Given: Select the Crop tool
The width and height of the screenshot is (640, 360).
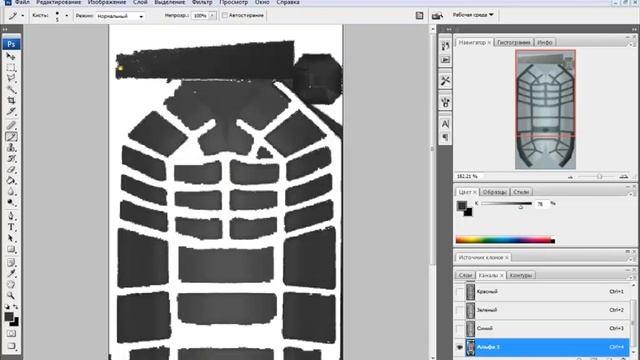Looking at the screenshot, I should [x=11, y=100].
